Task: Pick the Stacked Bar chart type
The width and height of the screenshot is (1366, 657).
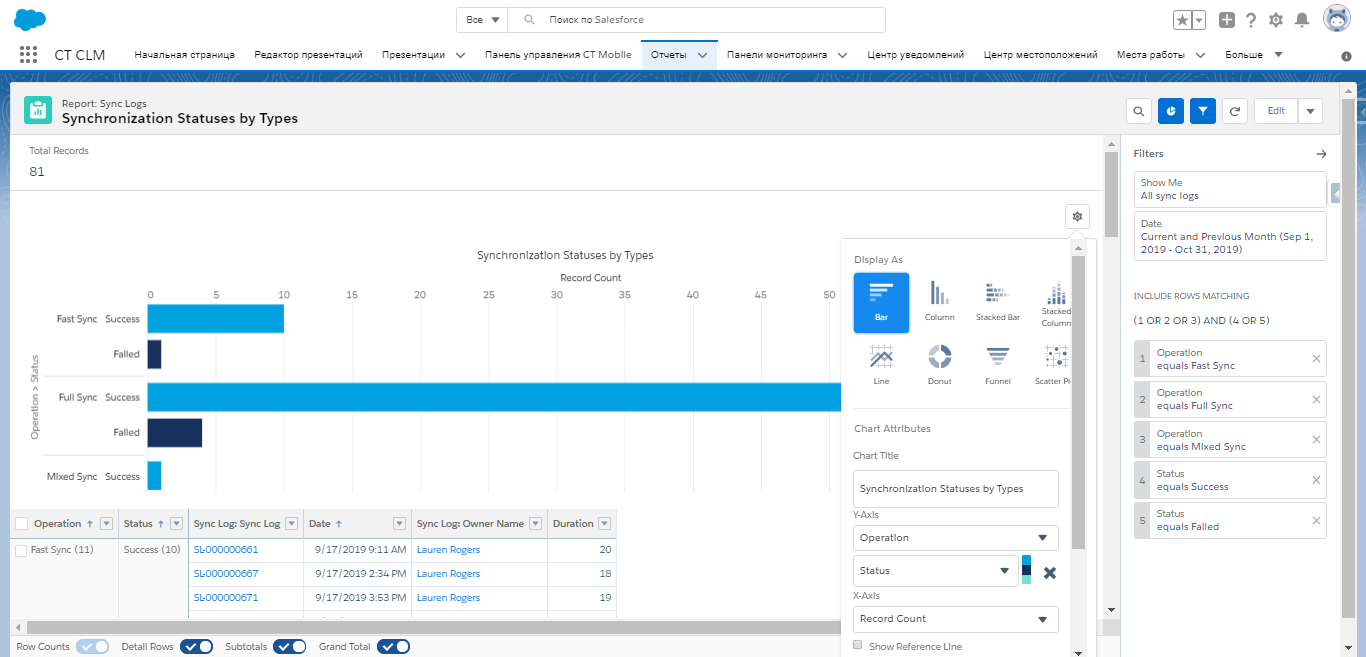Action: pyautogui.click(x=997, y=301)
